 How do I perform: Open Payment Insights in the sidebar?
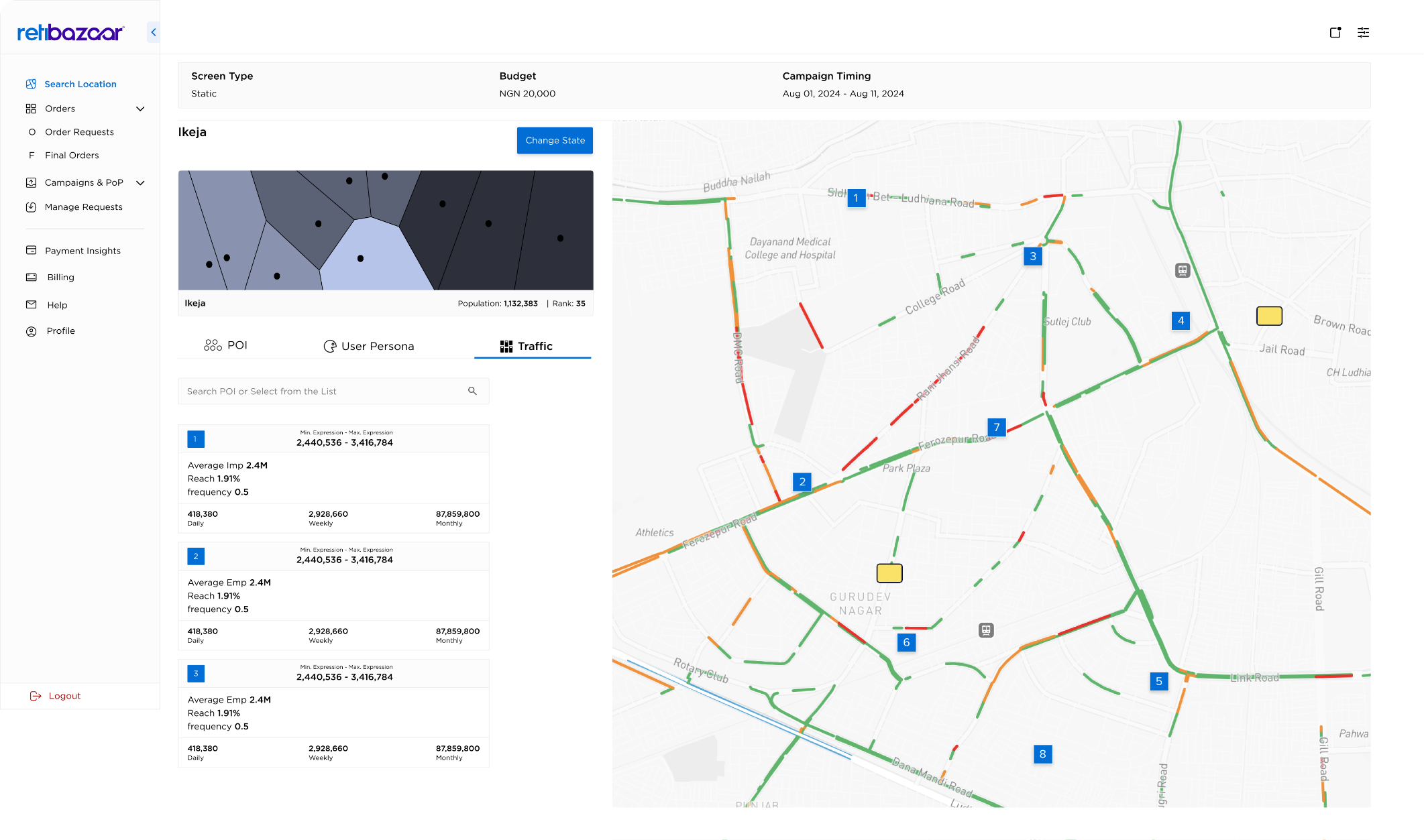point(83,251)
